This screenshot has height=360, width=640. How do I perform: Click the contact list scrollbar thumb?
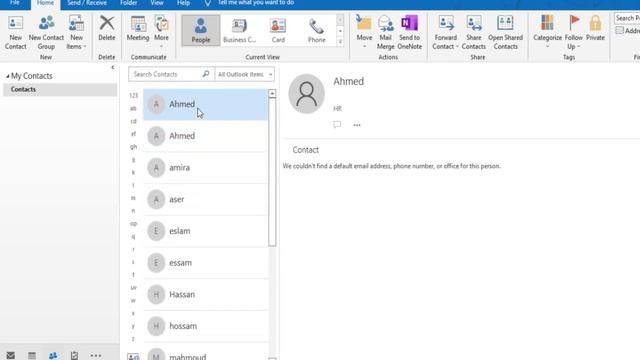[x=272, y=172]
